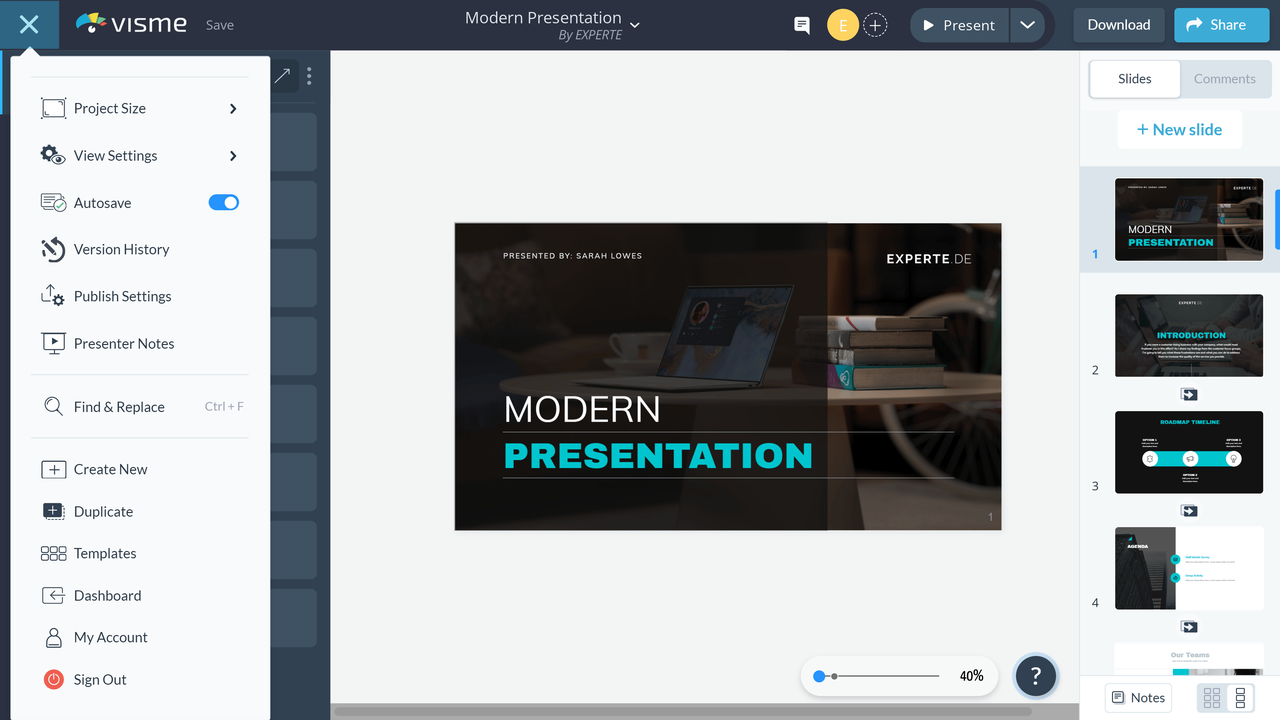This screenshot has width=1280, height=720.
Task: Select Version History from the menu
Action: pyautogui.click(x=123, y=249)
